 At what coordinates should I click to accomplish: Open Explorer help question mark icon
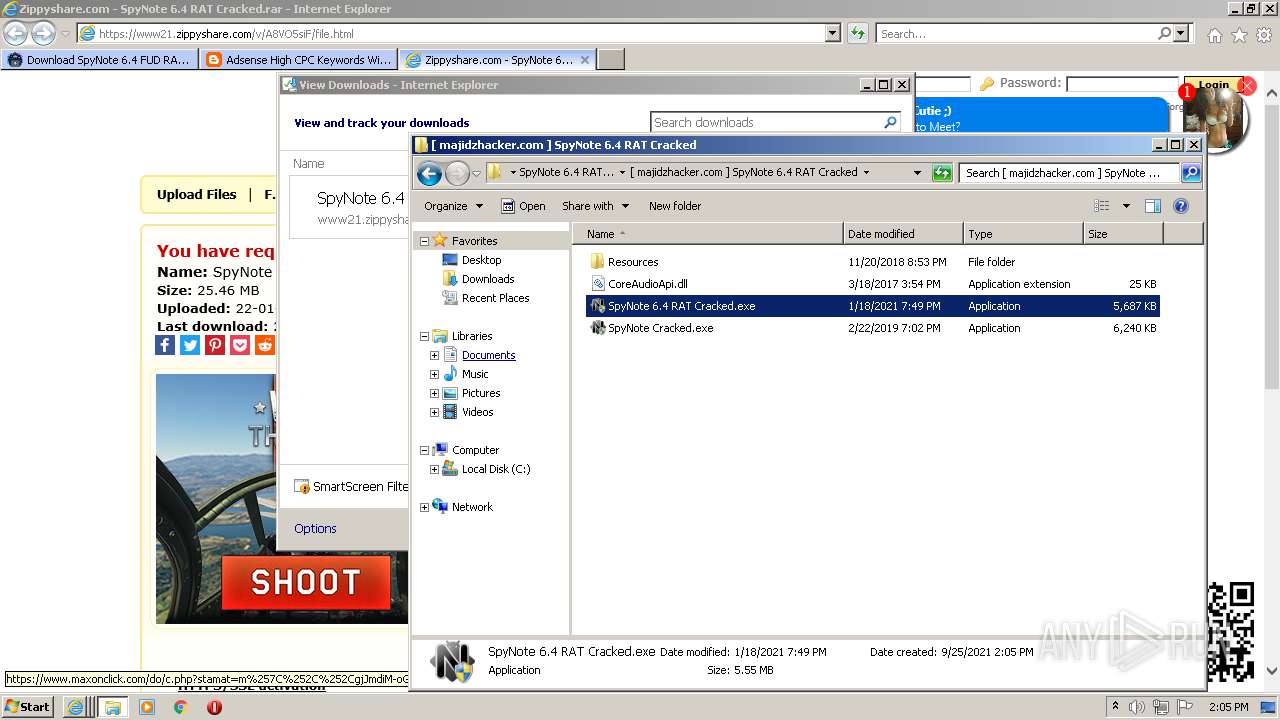1181,206
